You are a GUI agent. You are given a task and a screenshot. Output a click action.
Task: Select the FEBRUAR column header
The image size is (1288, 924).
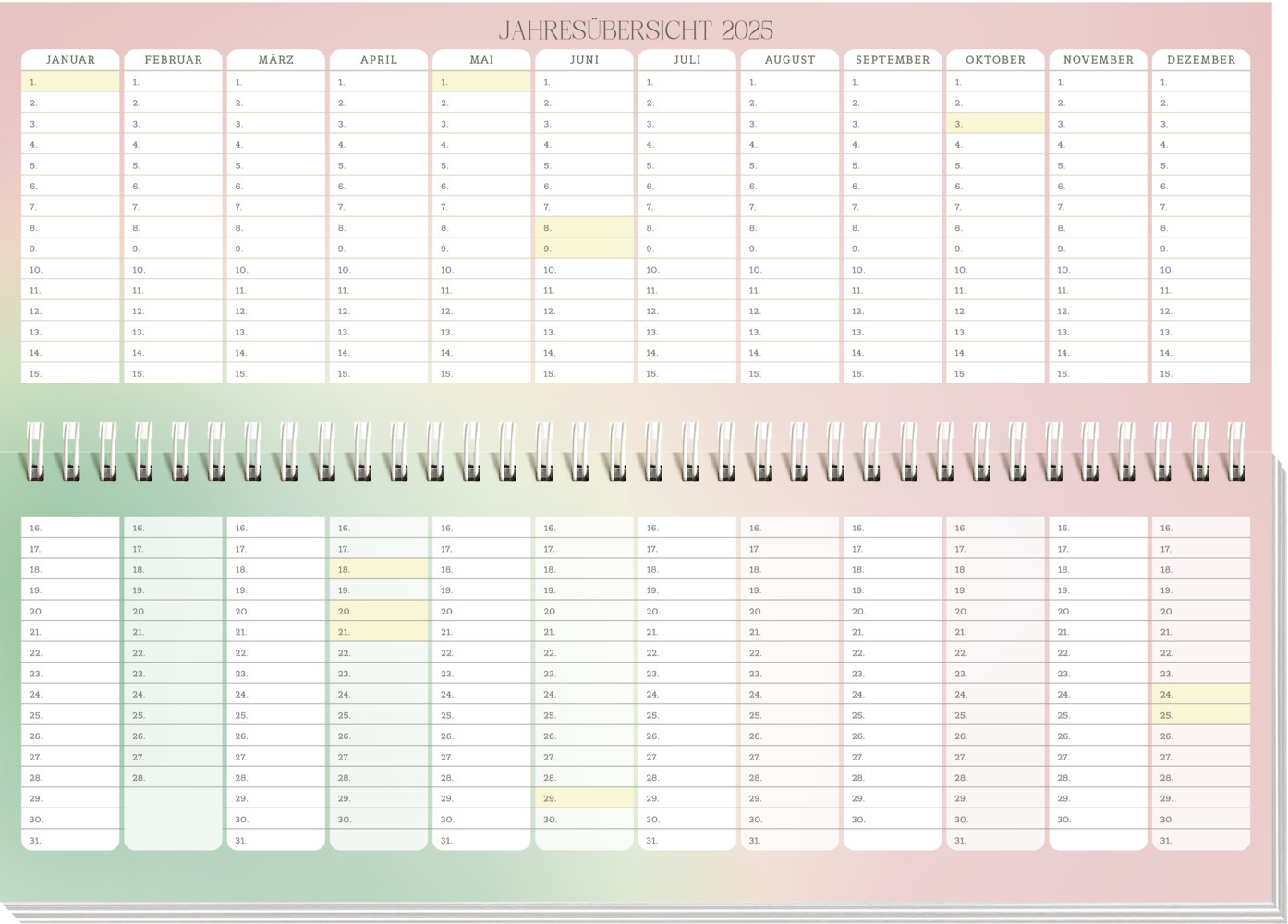click(x=174, y=60)
